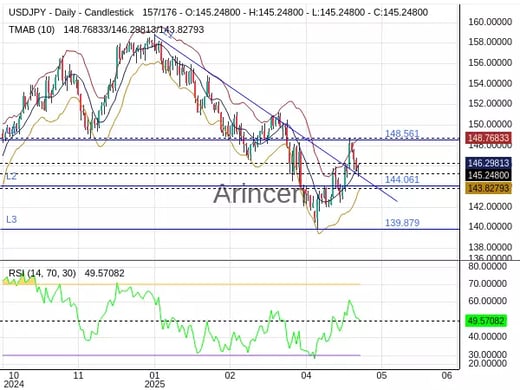This screenshot has width=520, height=390.
Task: Click the 02 month axis label
Action: [x=230, y=376]
